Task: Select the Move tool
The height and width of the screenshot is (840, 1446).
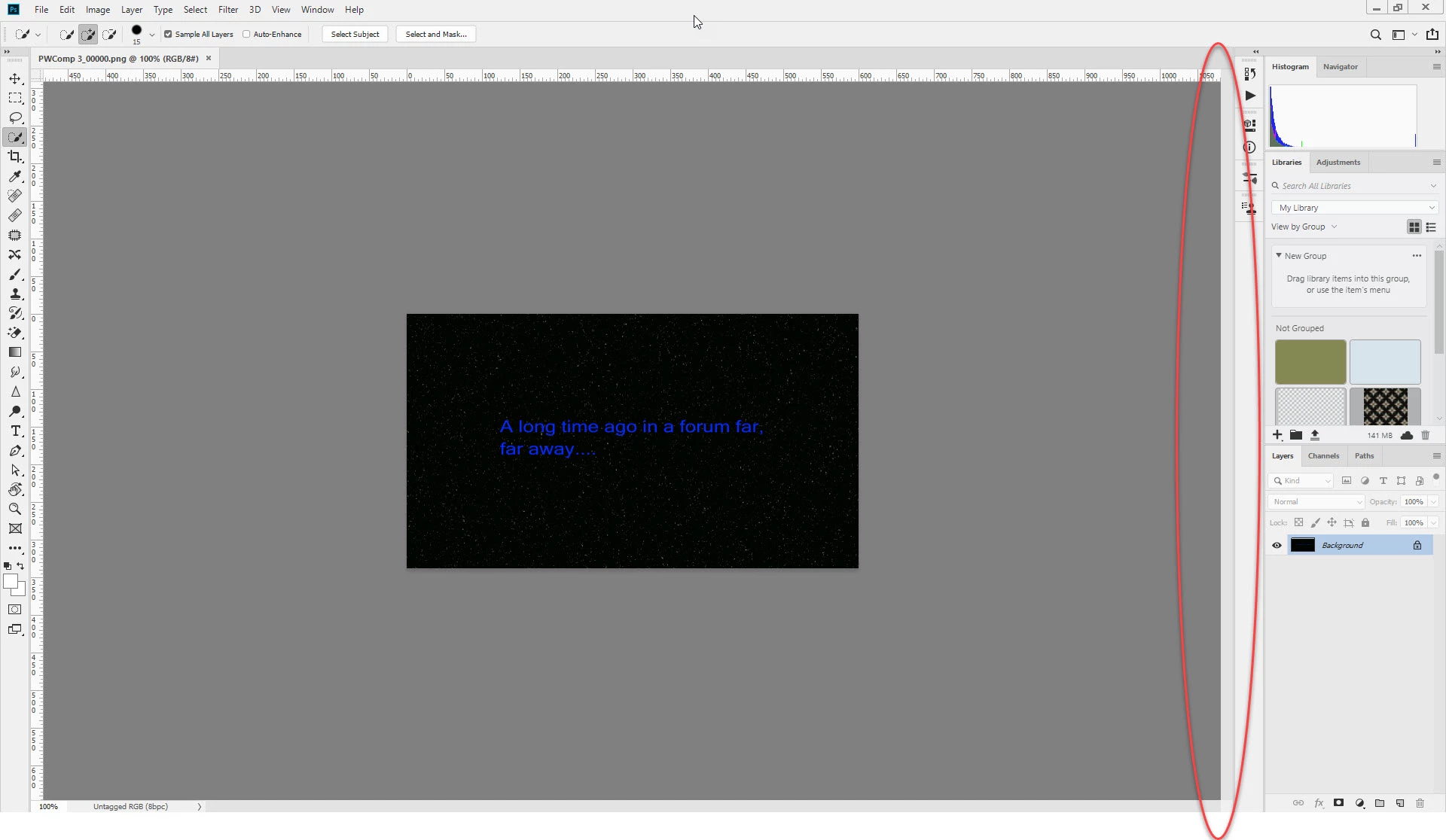Action: click(x=15, y=78)
